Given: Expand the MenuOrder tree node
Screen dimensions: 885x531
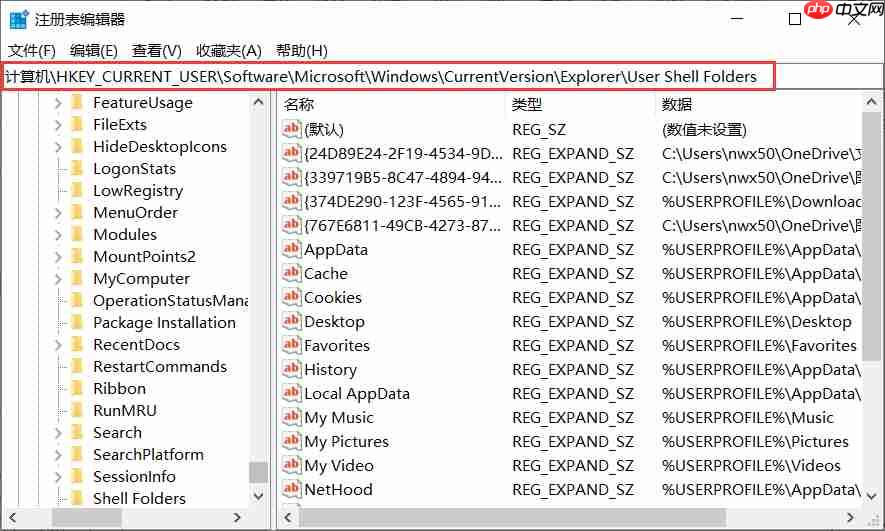Looking at the screenshot, I should 58,213.
